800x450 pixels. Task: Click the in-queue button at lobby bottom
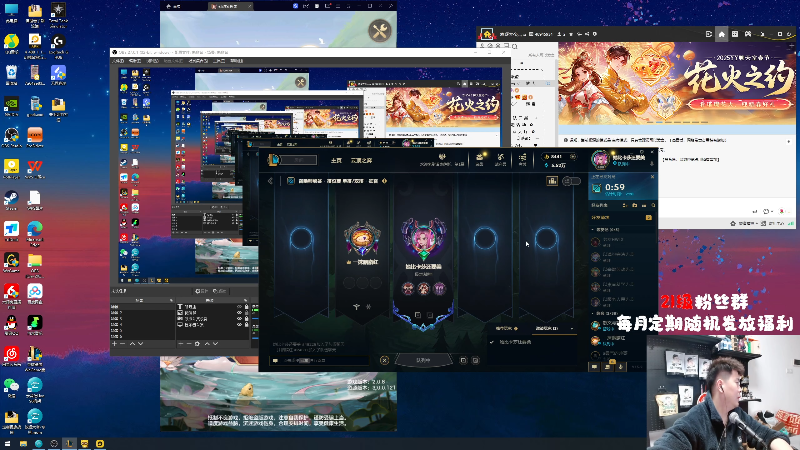click(423, 360)
